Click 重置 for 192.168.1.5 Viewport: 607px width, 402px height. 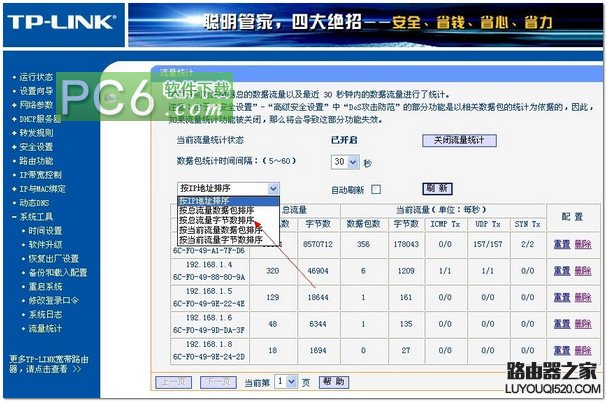tap(562, 297)
